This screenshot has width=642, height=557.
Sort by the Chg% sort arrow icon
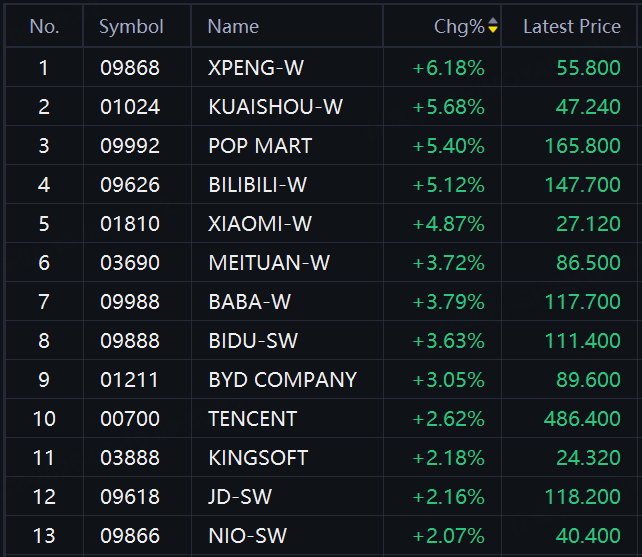[x=493, y=25]
